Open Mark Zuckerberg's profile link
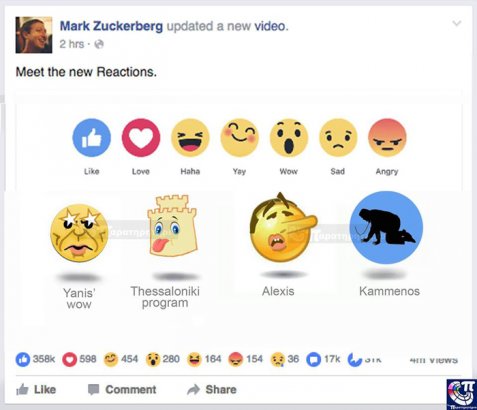Image resolution: width=477 pixels, height=410 pixels. point(111,26)
